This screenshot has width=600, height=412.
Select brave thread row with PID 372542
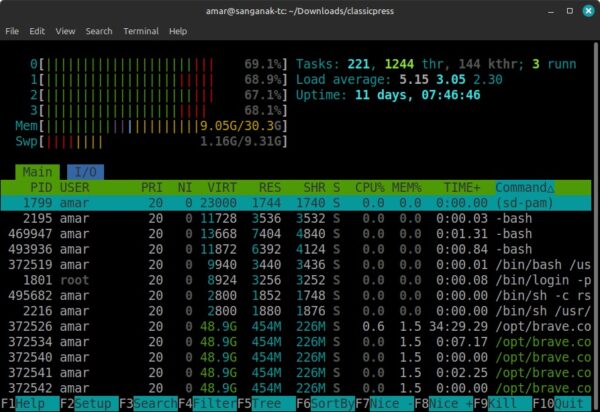click(x=296, y=388)
